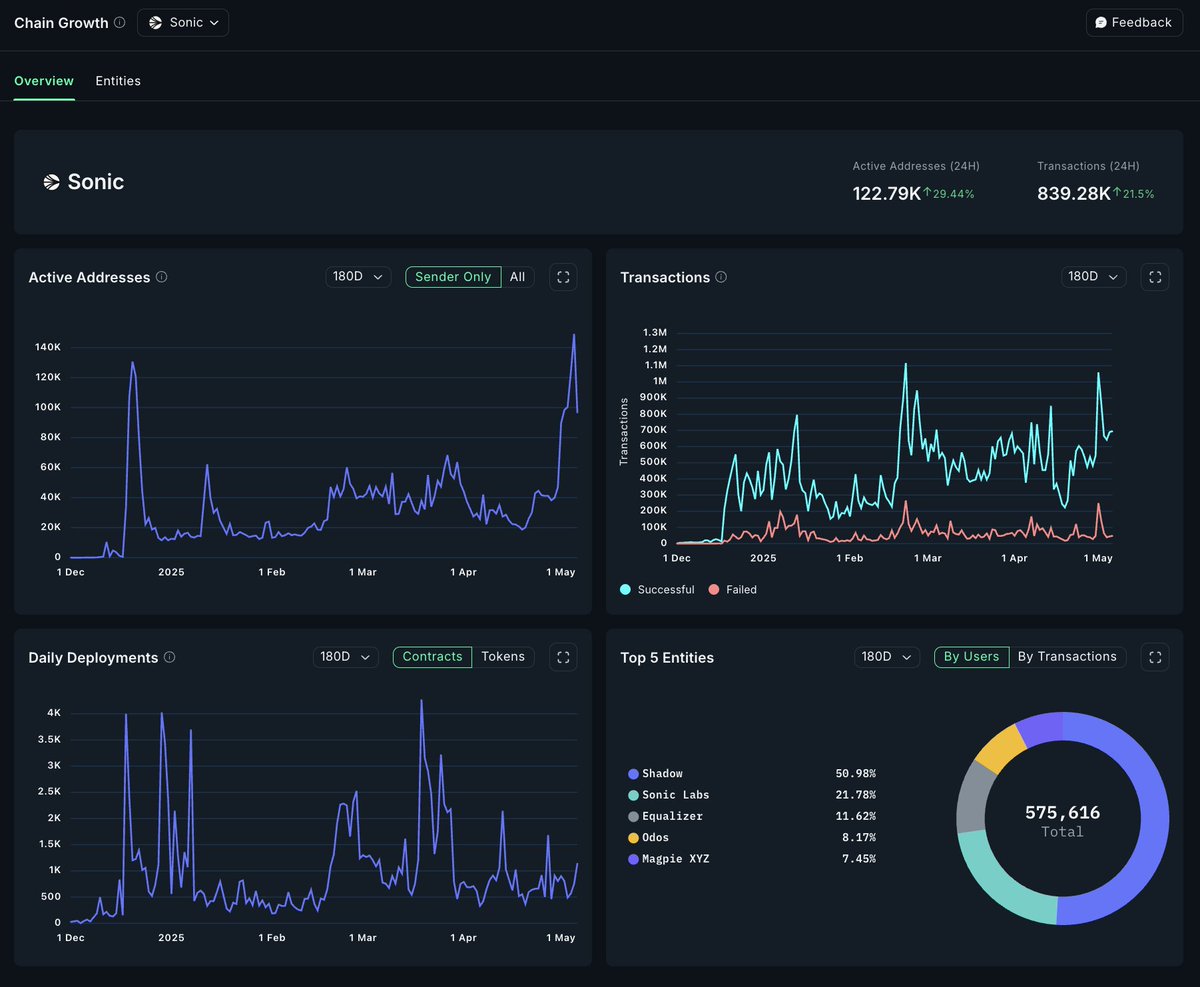Viewport: 1200px width, 987px height.
Task: Click the 7.45% Magpie XYZ percentage
Action: (x=859, y=859)
